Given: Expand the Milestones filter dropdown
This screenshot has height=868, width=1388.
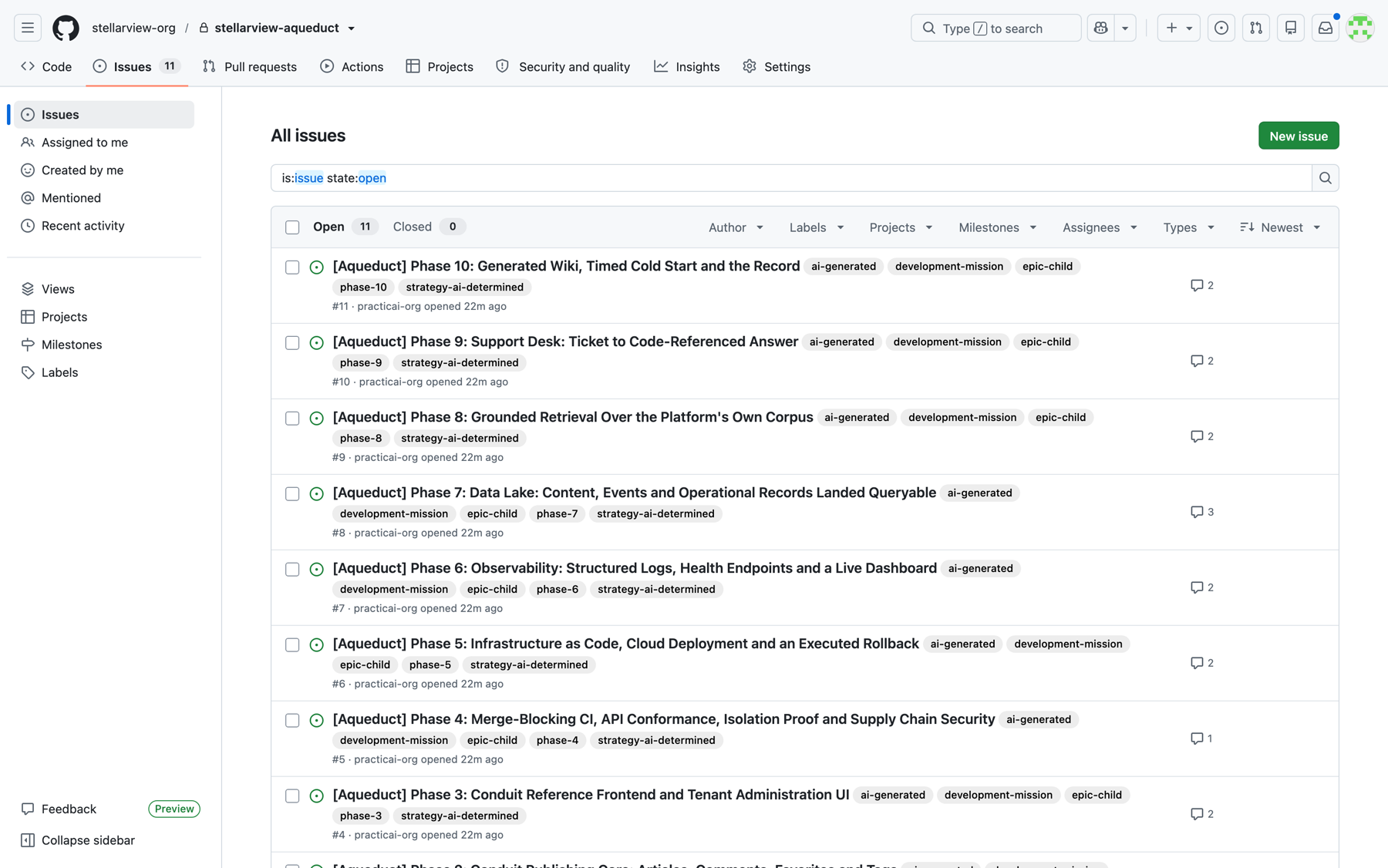Looking at the screenshot, I should [x=997, y=227].
